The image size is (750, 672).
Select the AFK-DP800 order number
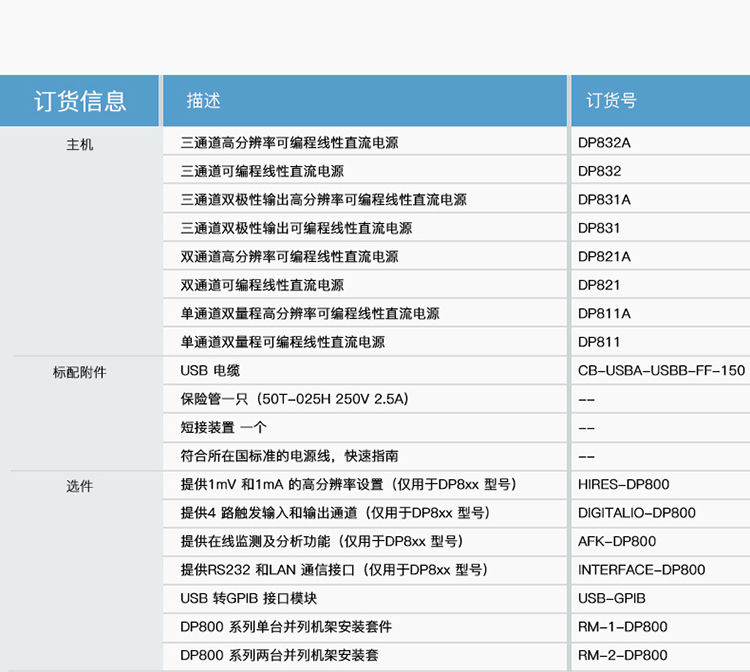(x=617, y=542)
